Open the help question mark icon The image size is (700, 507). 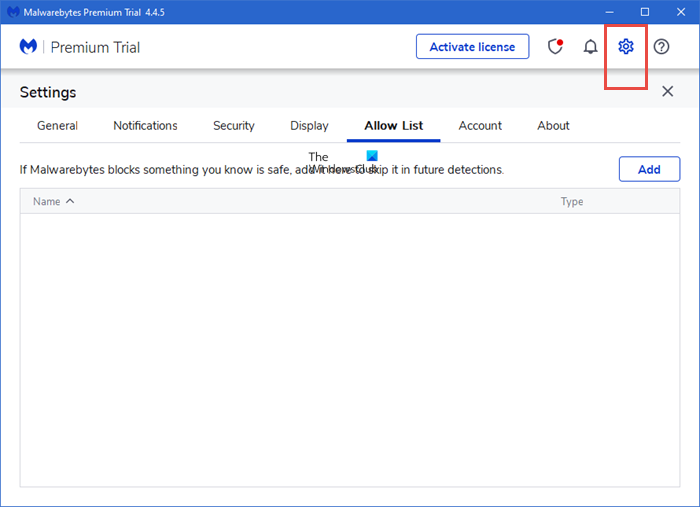(x=661, y=46)
